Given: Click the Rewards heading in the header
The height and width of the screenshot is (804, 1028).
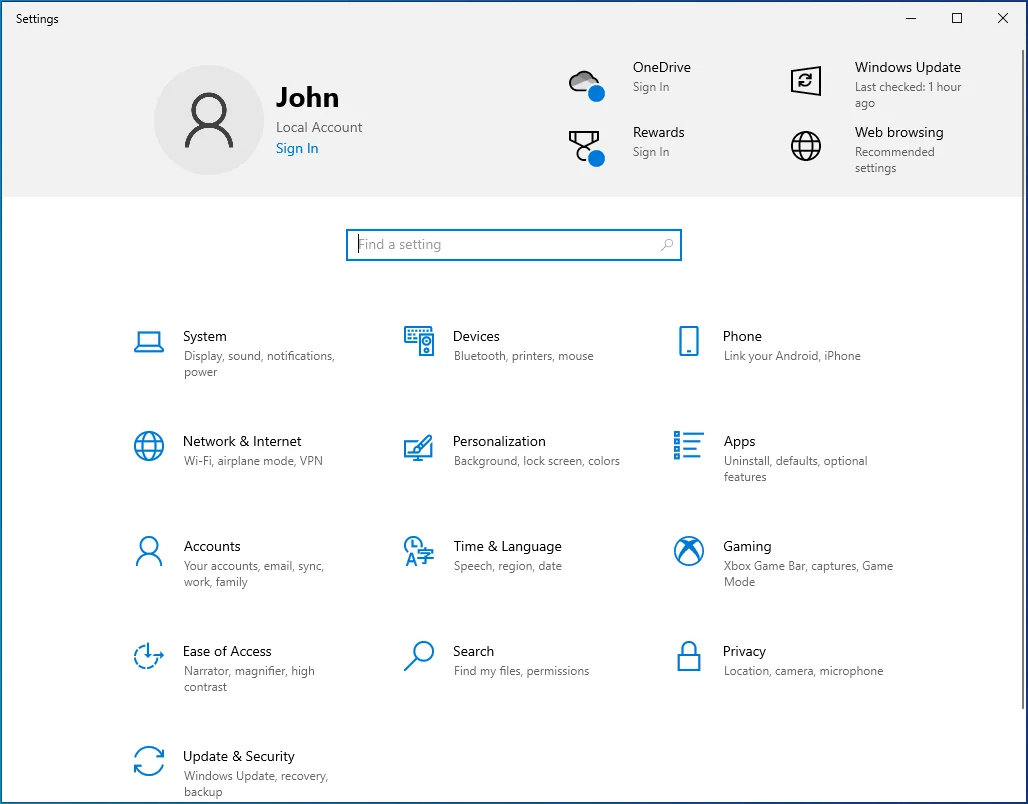Looking at the screenshot, I should point(658,132).
